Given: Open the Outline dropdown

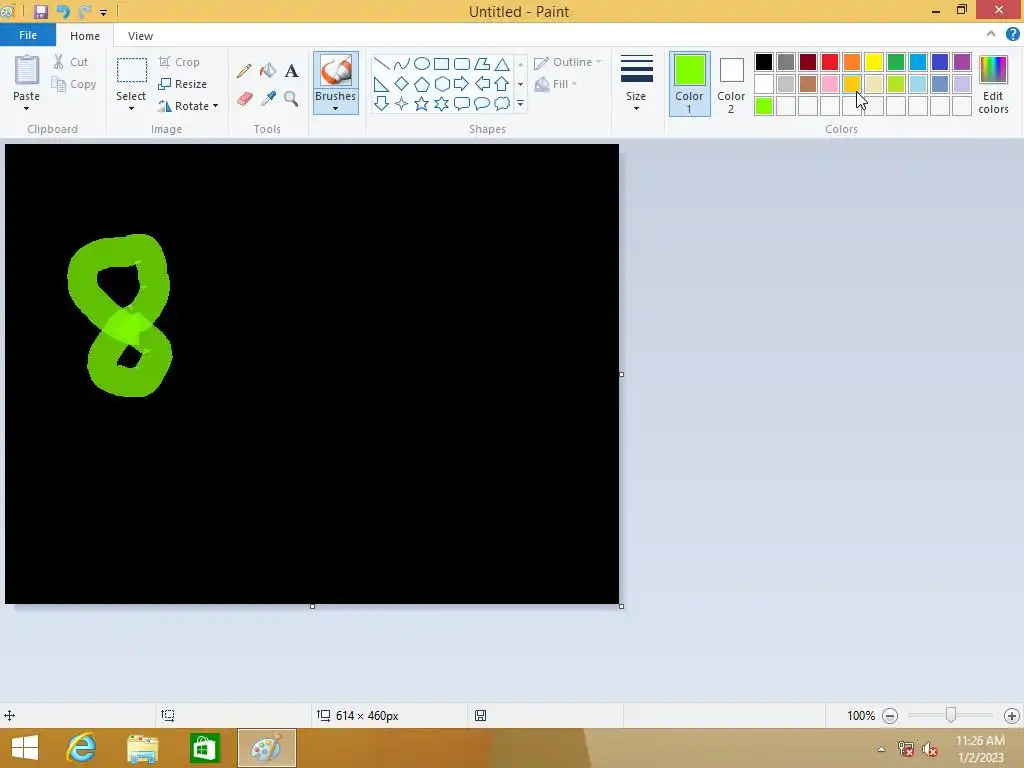Looking at the screenshot, I should click(x=568, y=62).
